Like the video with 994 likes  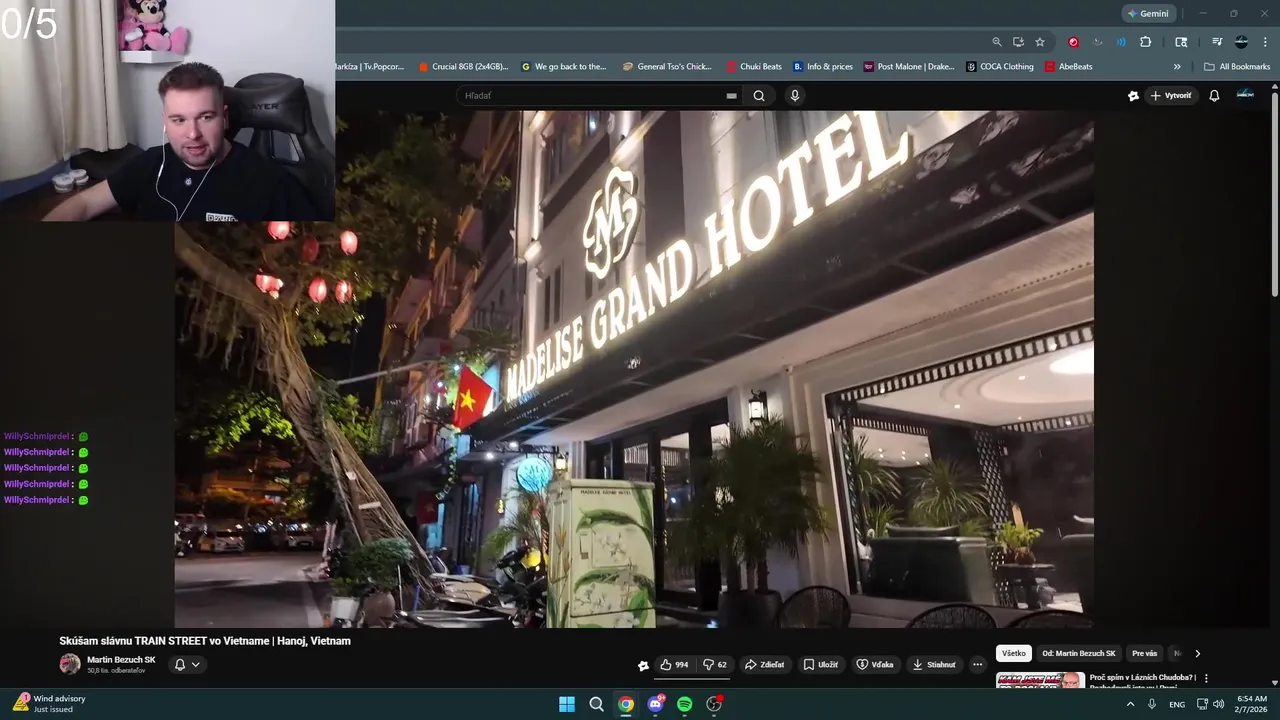pyautogui.click(x=674, y=665)
